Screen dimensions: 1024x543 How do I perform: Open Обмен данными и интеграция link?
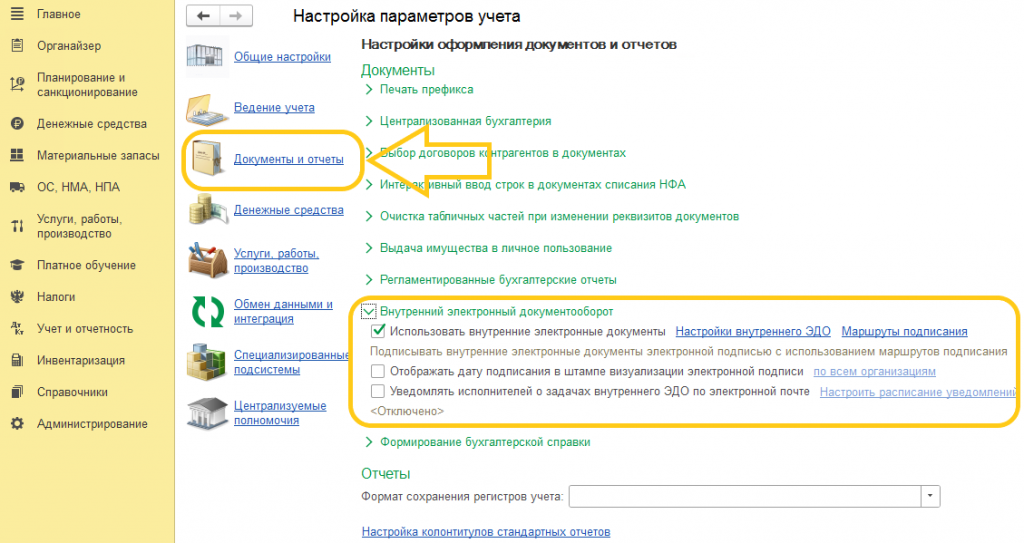tap(283, 312)
